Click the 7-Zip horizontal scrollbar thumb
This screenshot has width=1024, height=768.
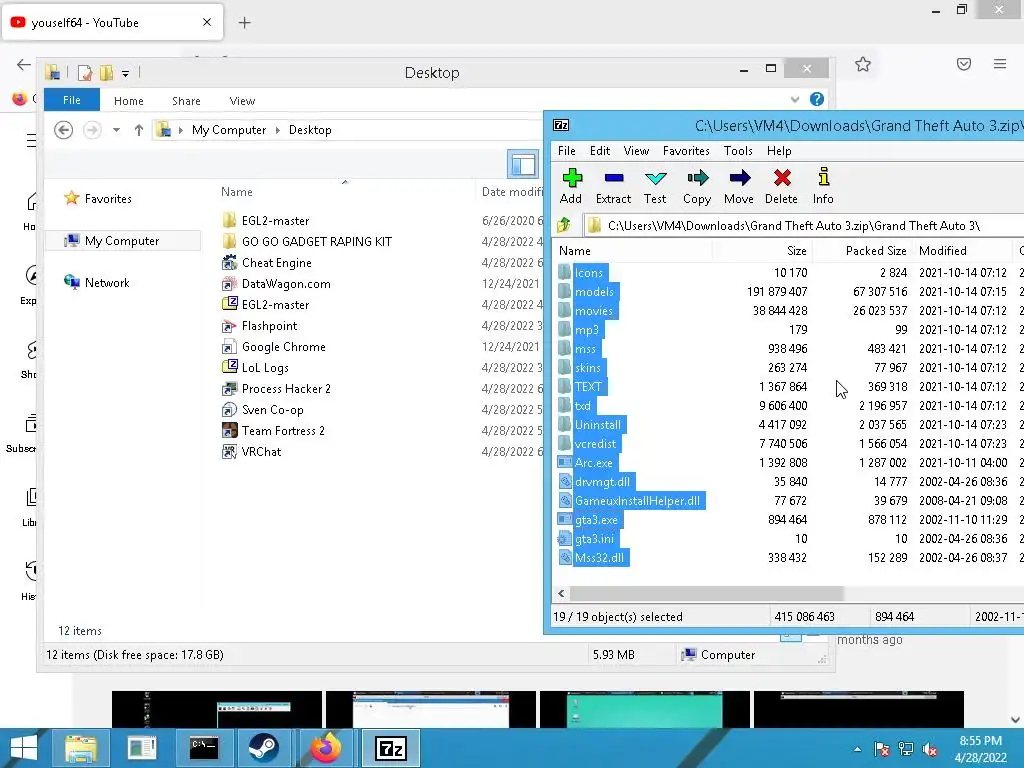point(707,594)
